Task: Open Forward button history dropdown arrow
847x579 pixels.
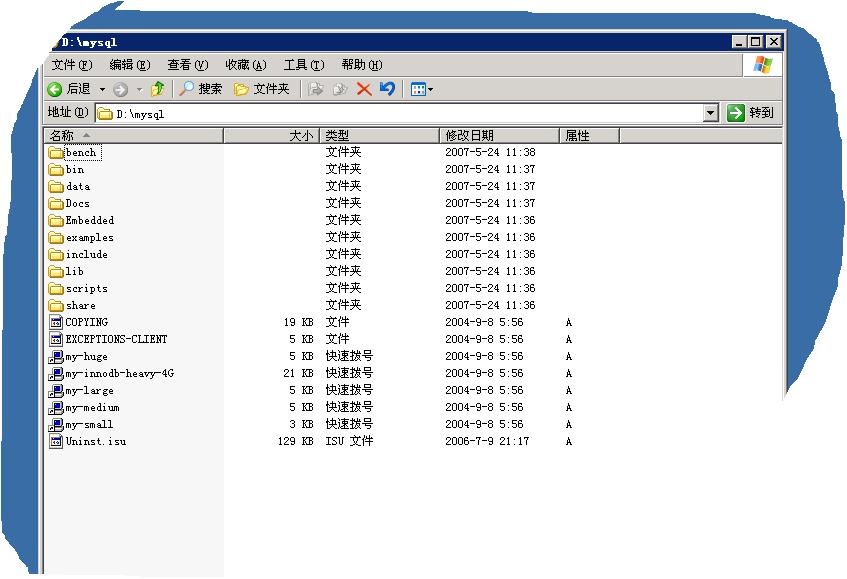Action: pyautogui.click(x=139, y=90)
